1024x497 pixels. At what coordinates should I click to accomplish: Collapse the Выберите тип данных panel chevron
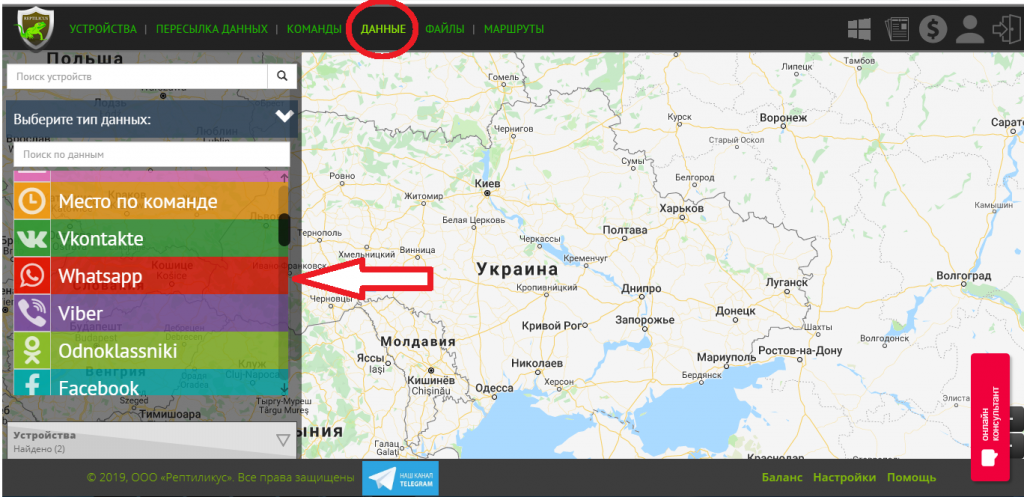pyautogui.click(x=285, y=117)
